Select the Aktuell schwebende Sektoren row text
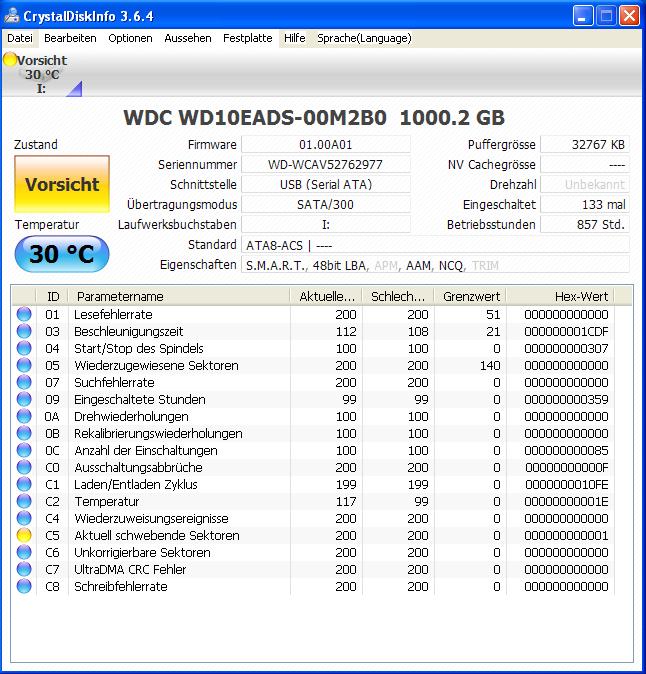This screenshot has width=646, height=674. 157,535
